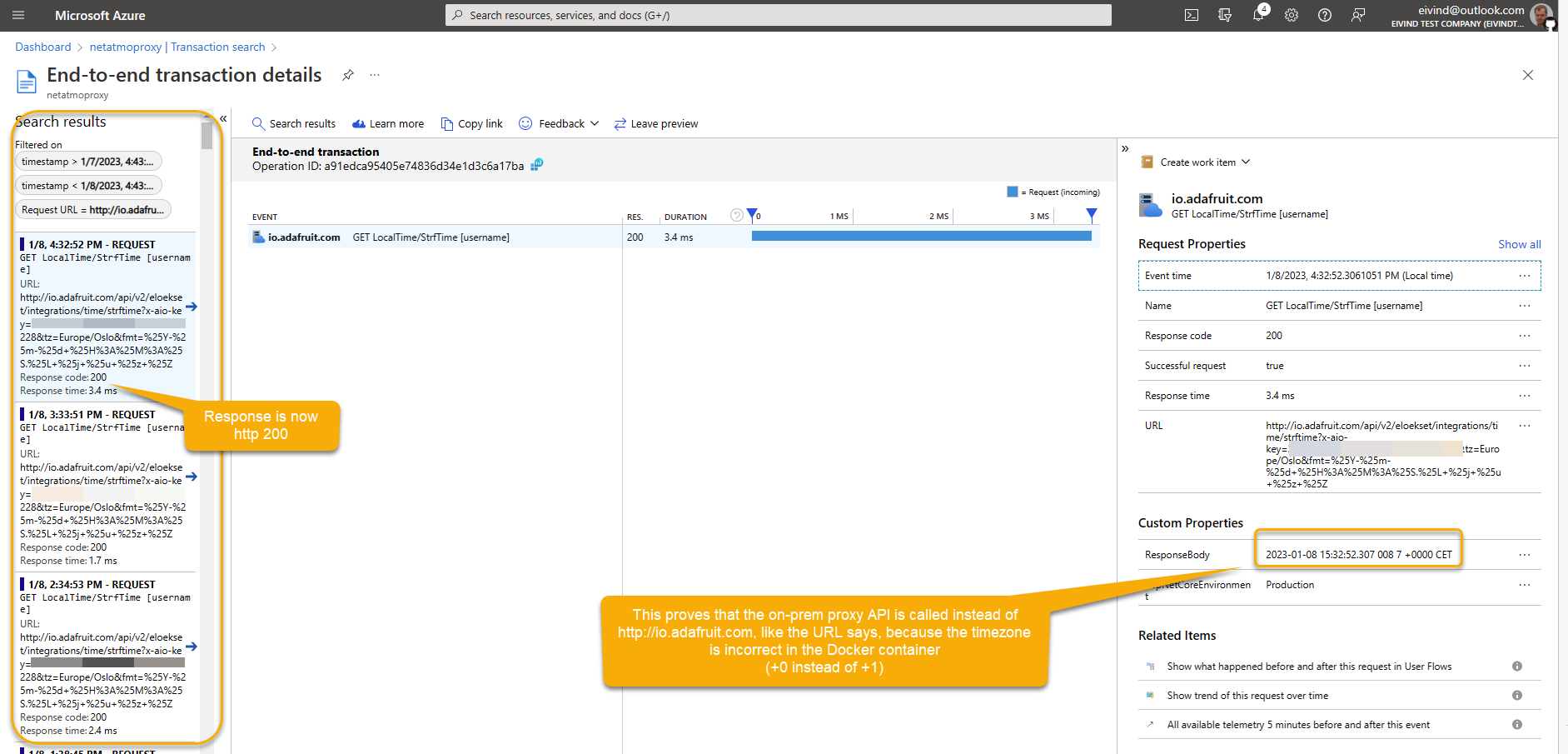
Task: Open the eivind@outlook.com account avatar
Action: [1540, 15]
